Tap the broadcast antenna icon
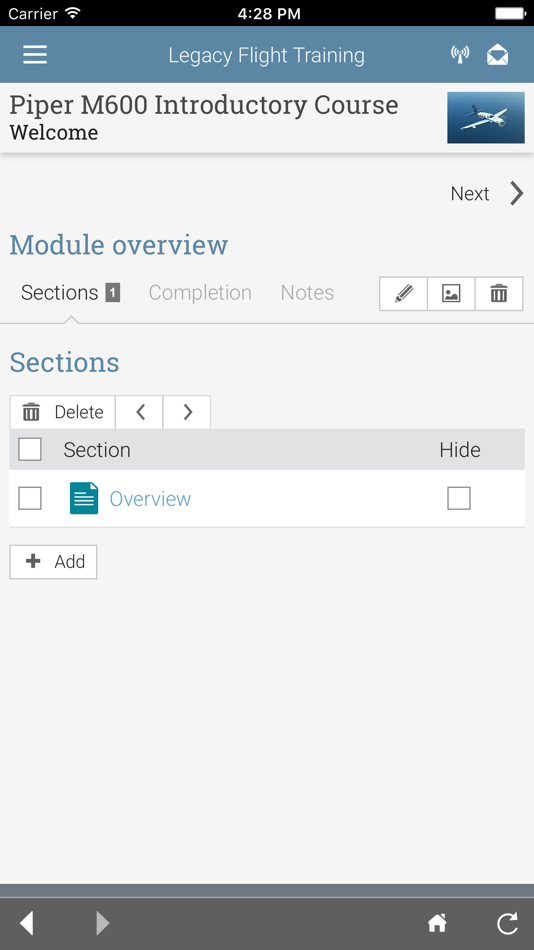This screenshot has width=534, height=950. click(x=460, y=55)
